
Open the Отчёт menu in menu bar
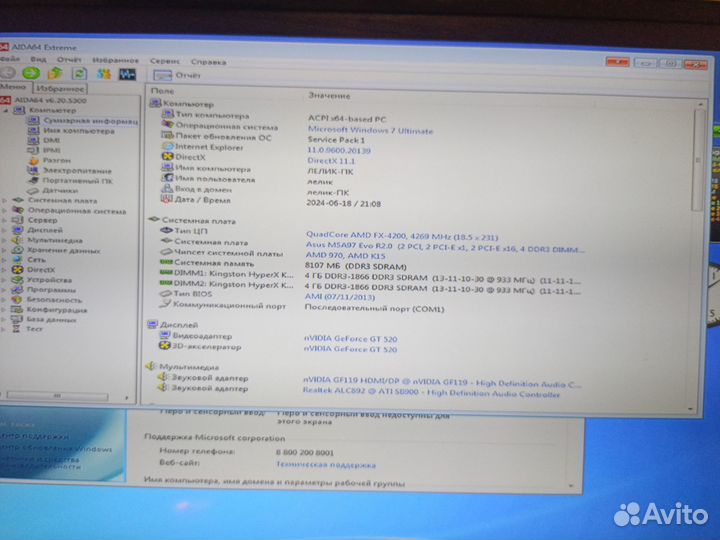69,60
